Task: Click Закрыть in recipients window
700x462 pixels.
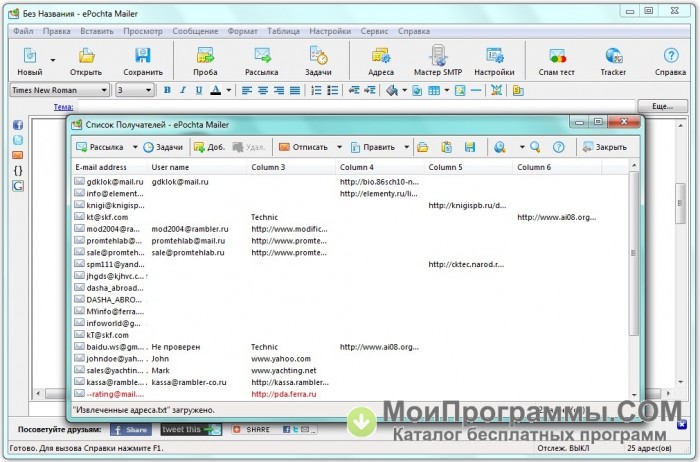Action: 605,147
